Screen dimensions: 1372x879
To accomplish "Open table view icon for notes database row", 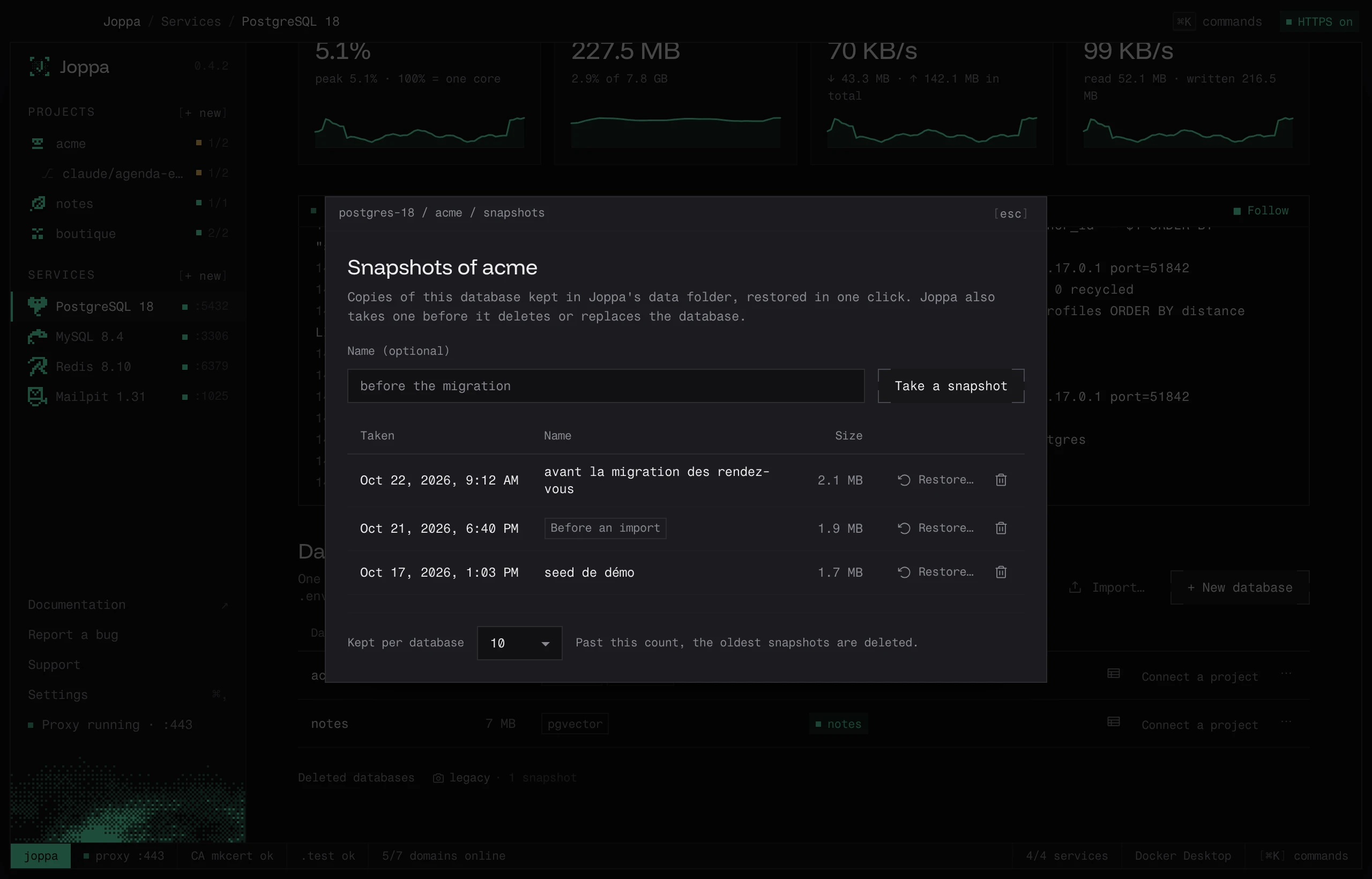I will (x=1113, y=722).
